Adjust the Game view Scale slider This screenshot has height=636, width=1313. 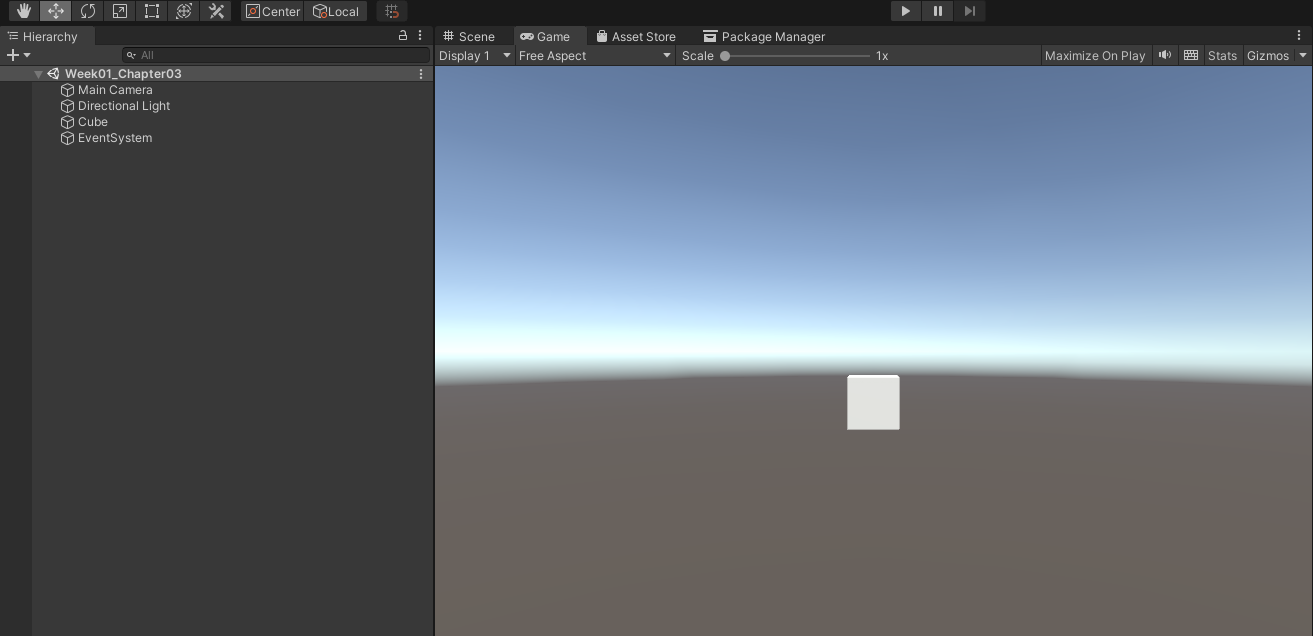pyautogui.click(x=726, y=56)
